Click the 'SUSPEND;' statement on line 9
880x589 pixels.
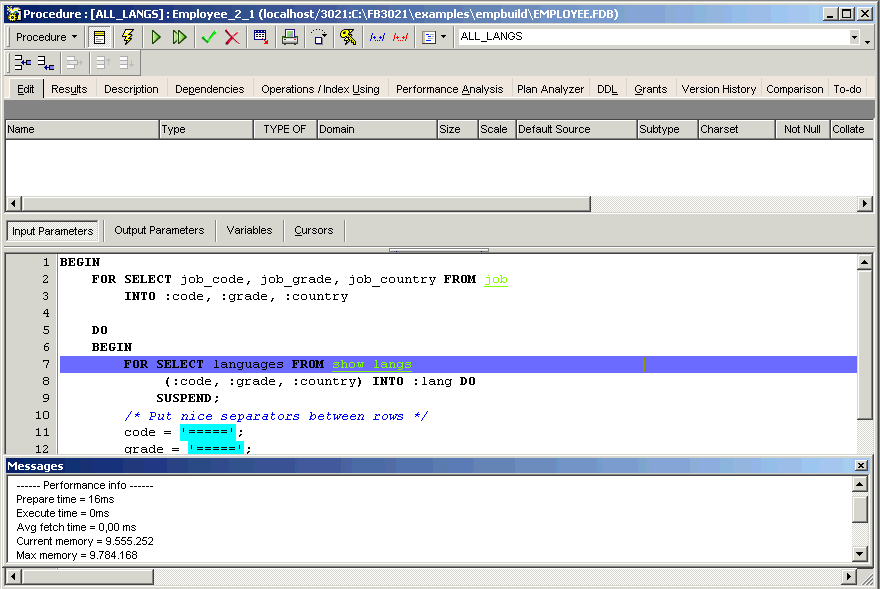pos(187,398)
